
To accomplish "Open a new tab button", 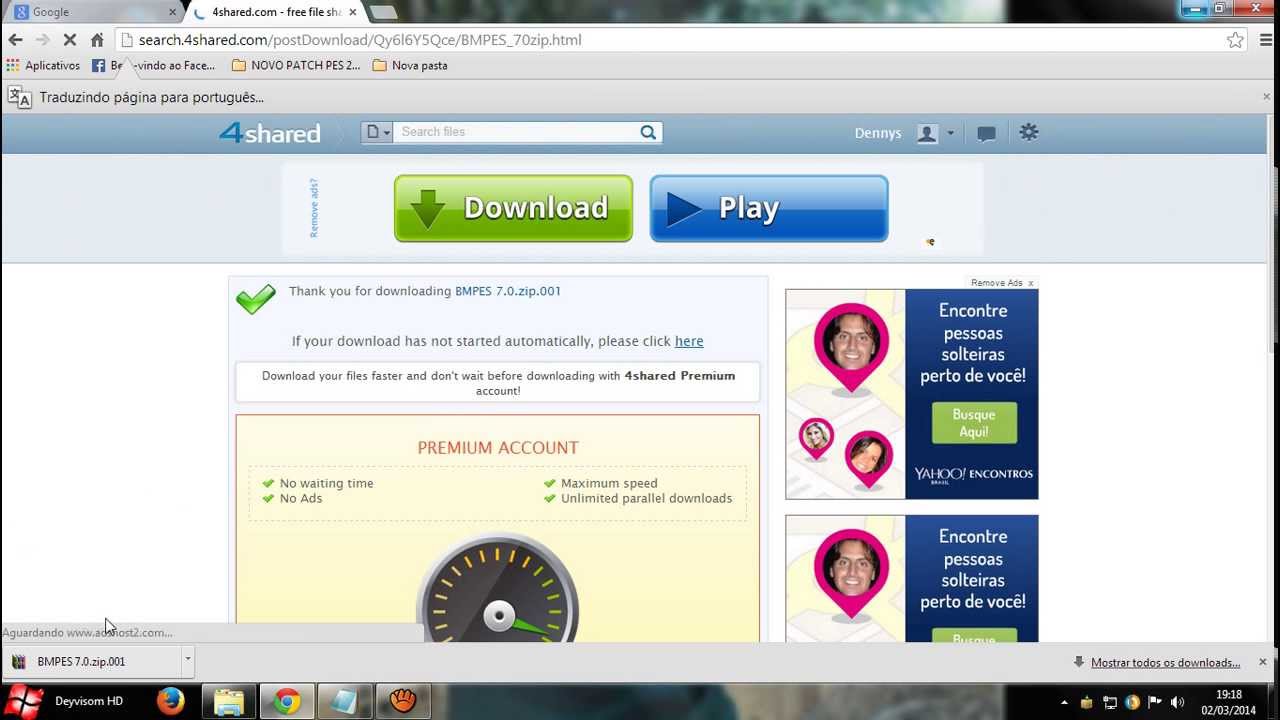I will (383, 12).
